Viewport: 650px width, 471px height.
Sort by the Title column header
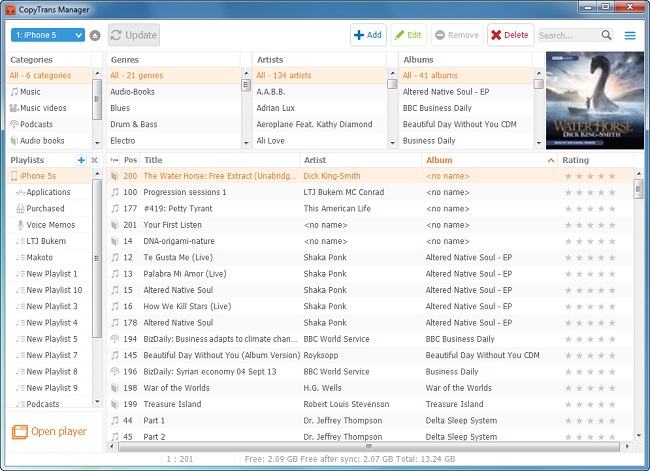[x=220, y=160]
